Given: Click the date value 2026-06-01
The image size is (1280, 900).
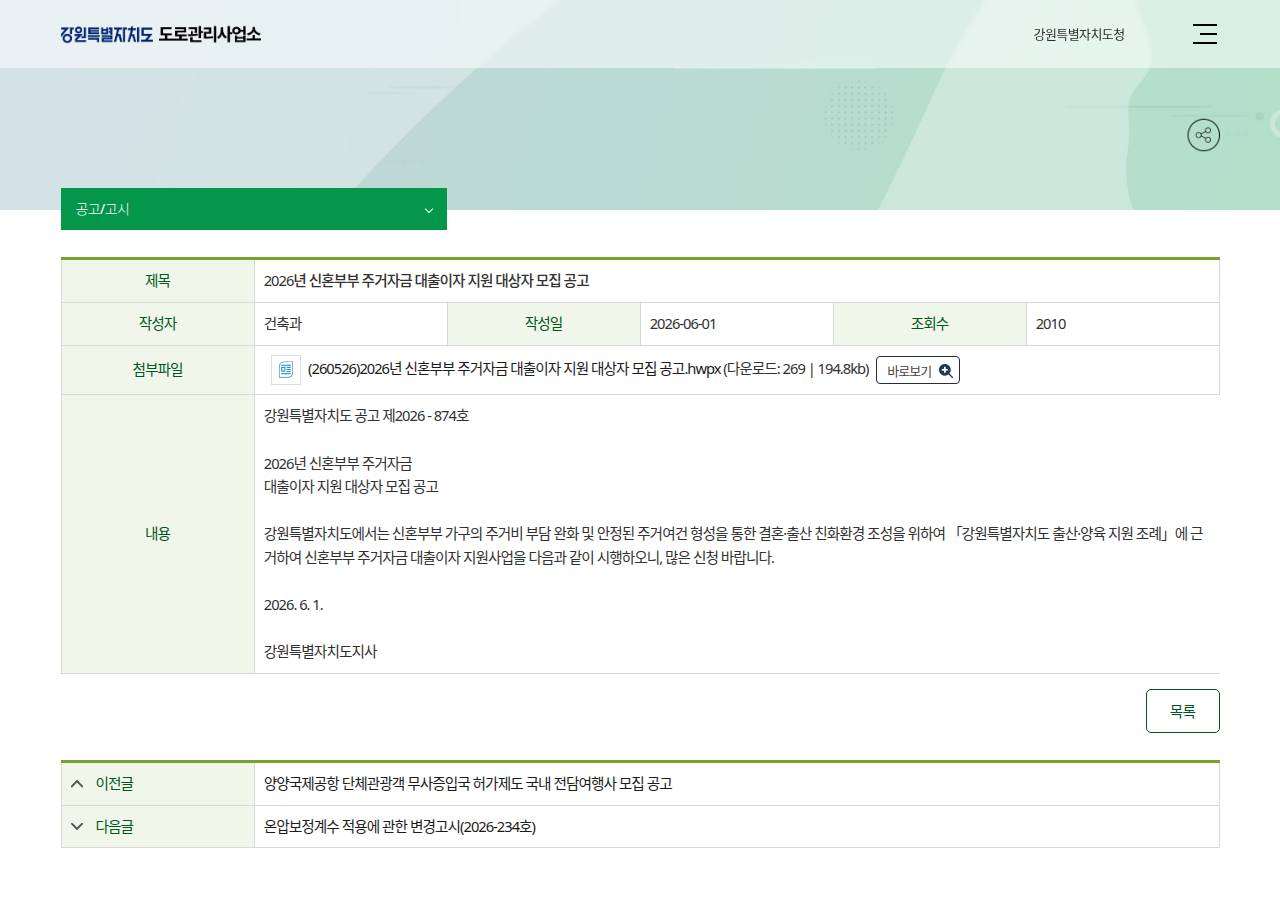Looking at the screenshot, I should (x=683, y=324).
